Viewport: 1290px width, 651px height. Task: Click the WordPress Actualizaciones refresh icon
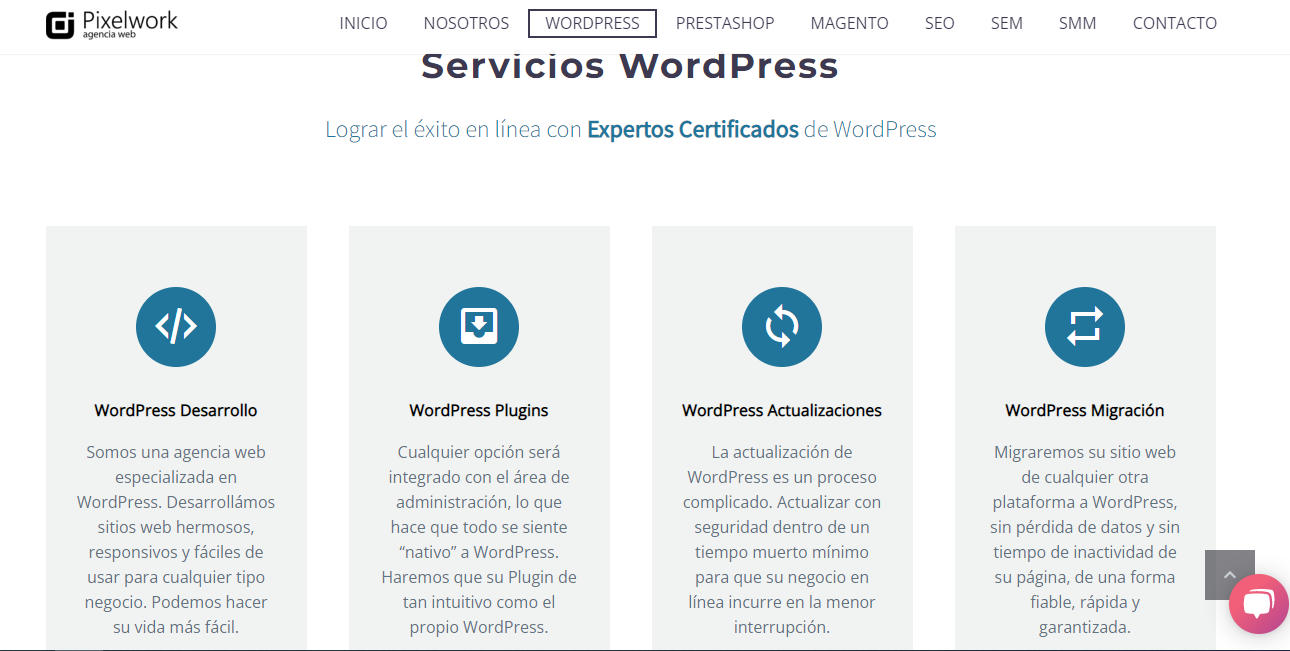click(782, 327)
